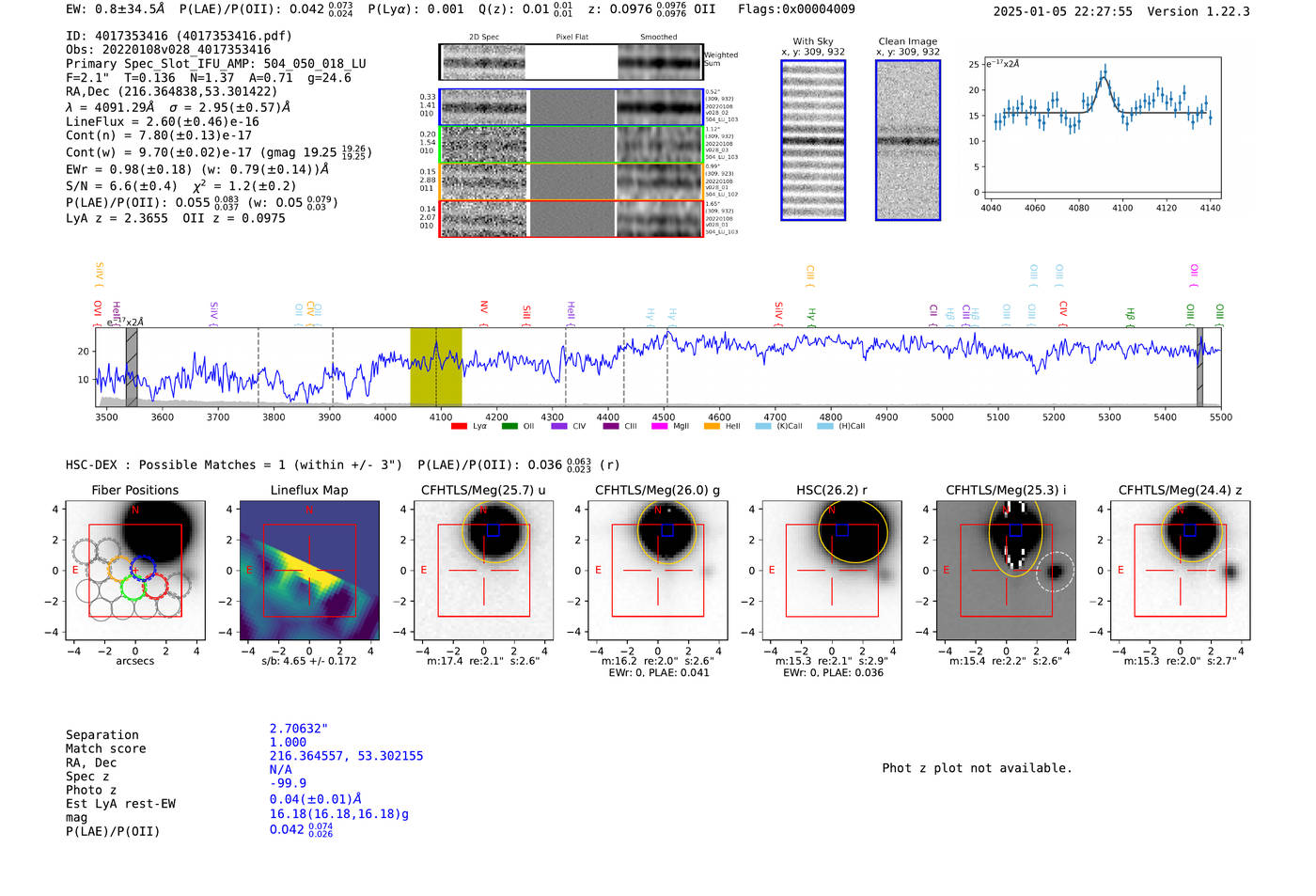Image resolution: width=1316 pixels, height=896 pixels.
Task: Click the magenta MgII legend swatch
Action: pos(660,426)
